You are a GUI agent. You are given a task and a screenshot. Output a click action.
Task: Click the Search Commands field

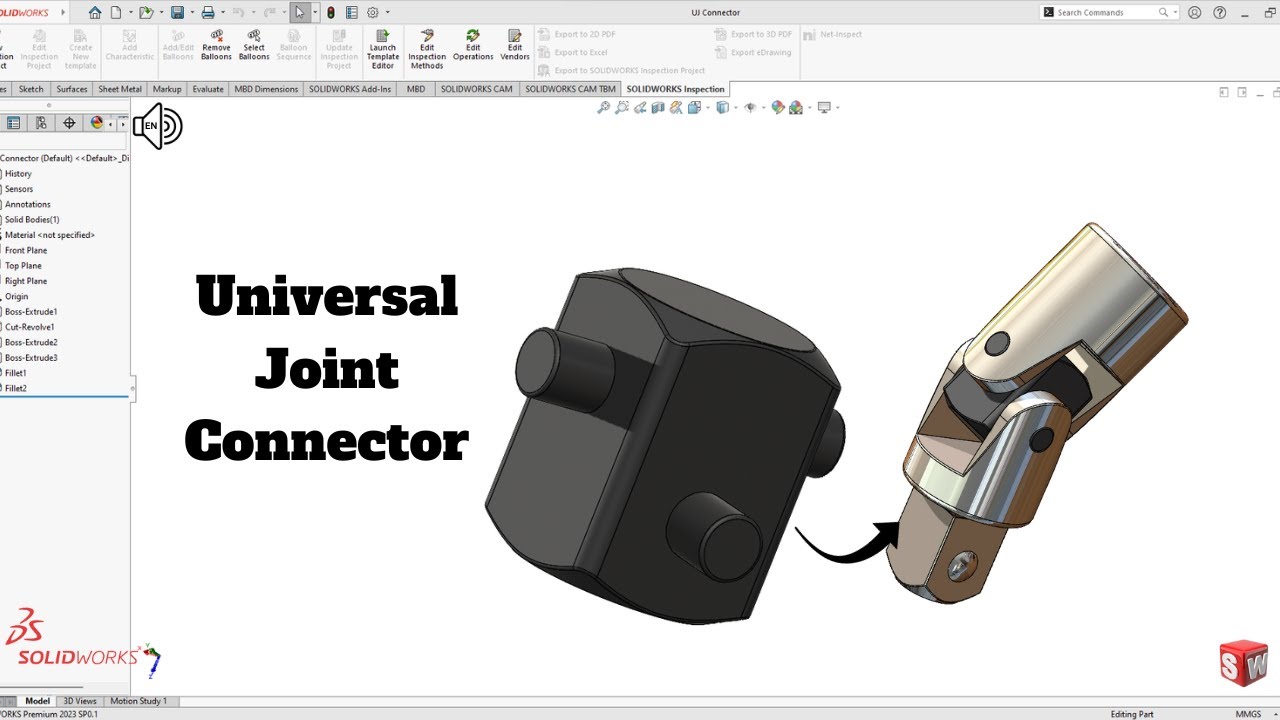tap(1109, 13)
